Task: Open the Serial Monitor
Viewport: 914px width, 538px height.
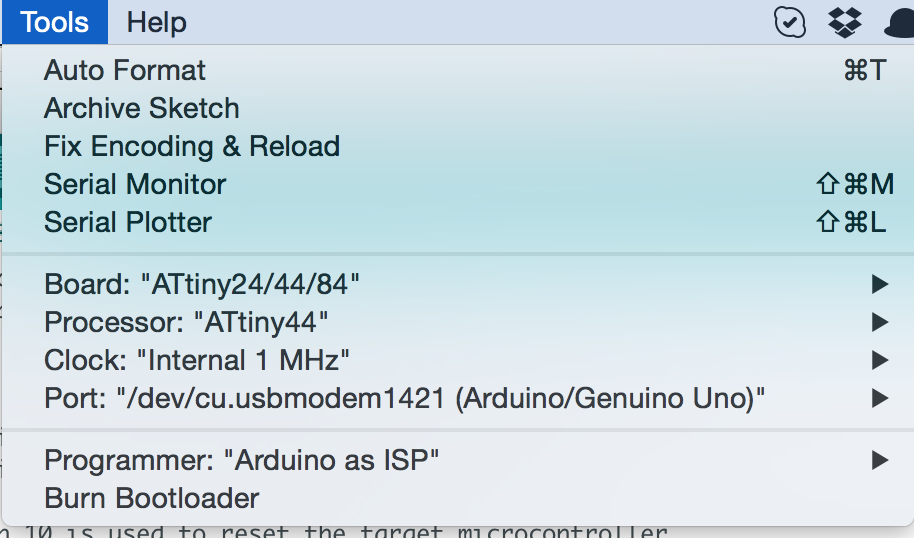Action: click(457, 184)
